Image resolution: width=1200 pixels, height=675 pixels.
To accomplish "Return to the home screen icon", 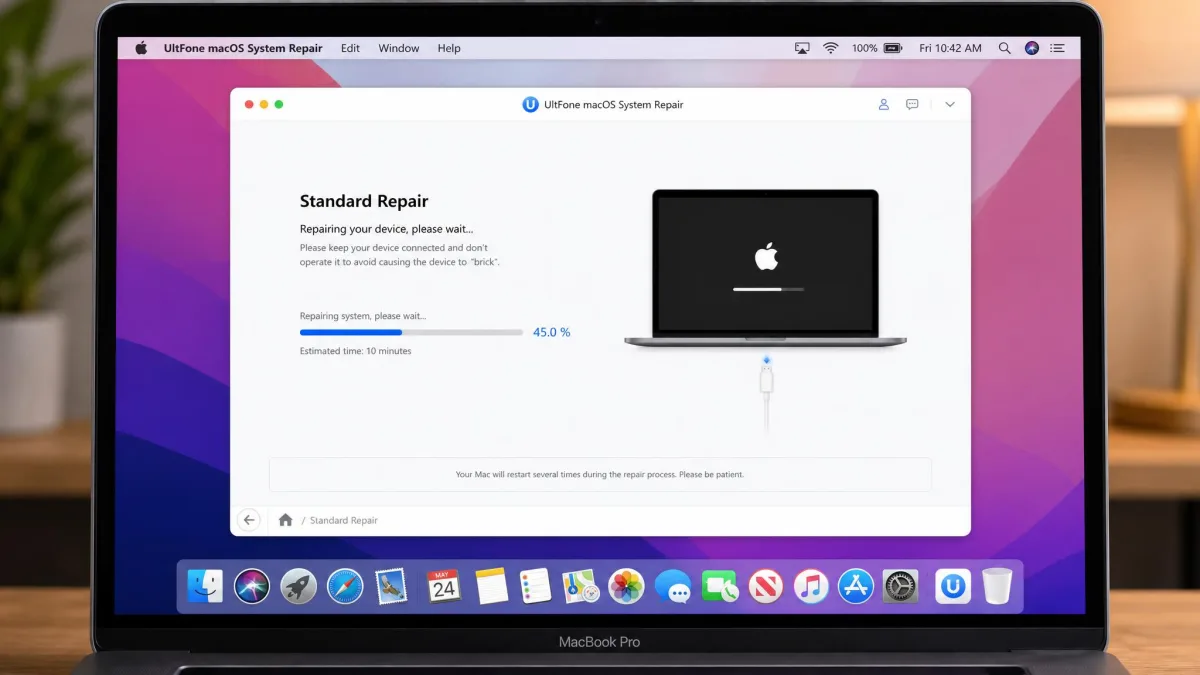I will pos(285,520).
